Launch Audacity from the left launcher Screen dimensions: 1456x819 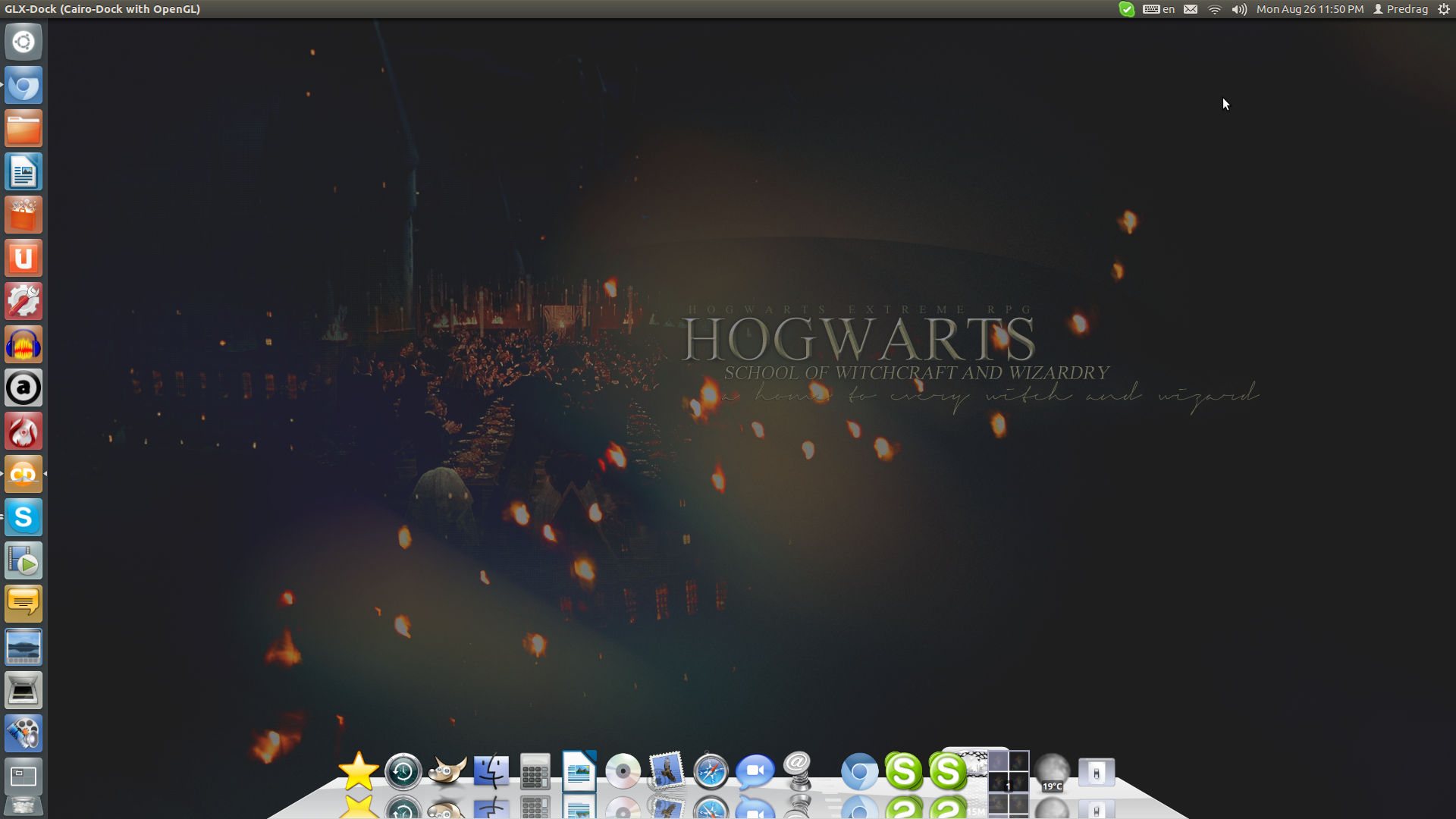(24, 345)
